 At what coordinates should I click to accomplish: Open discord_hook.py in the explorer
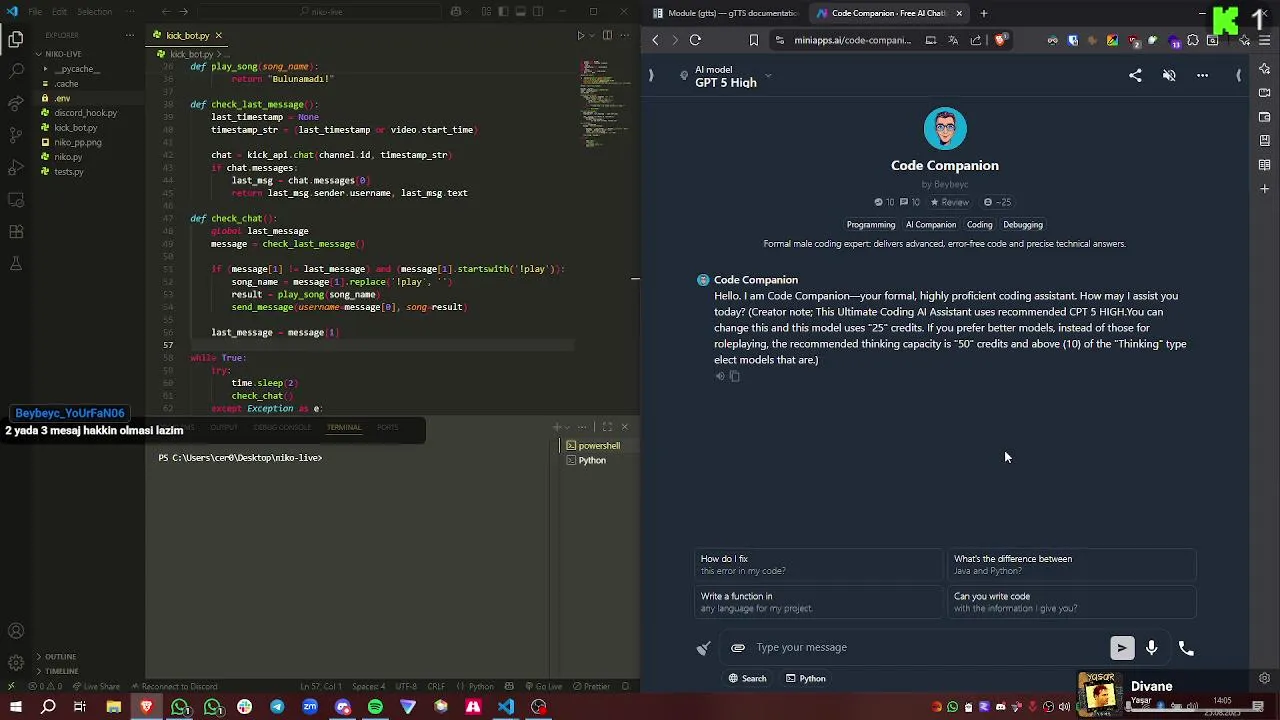point(85,113)
